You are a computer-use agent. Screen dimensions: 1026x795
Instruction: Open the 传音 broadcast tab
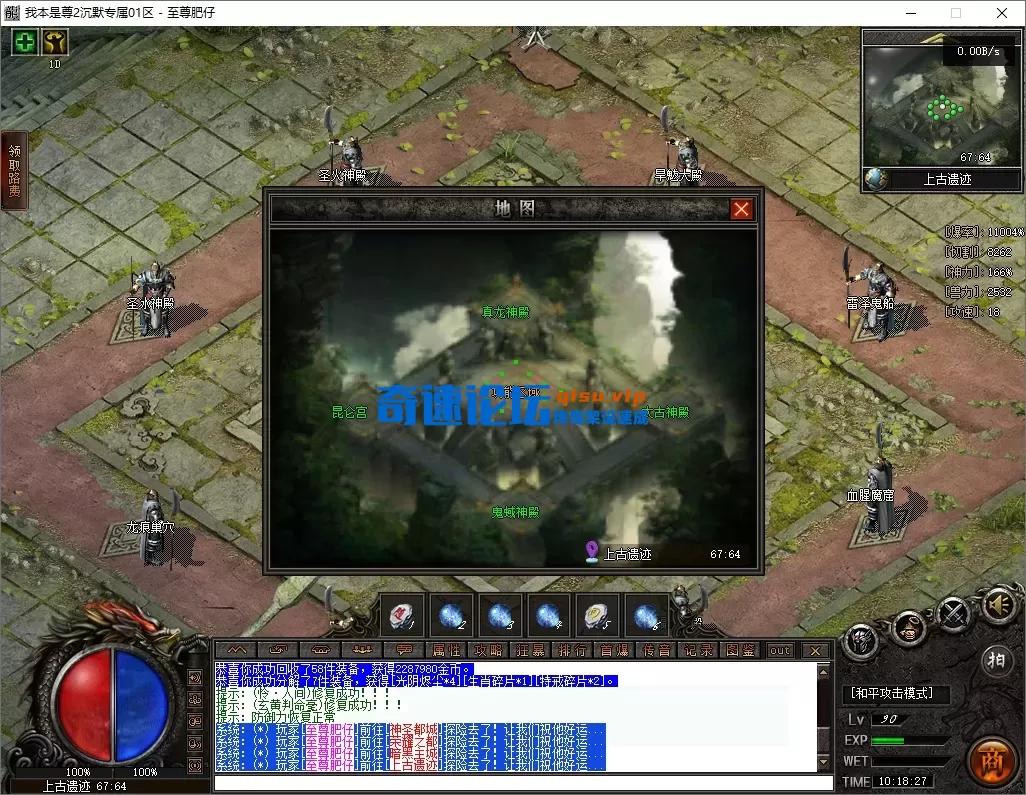coord(656,650)
